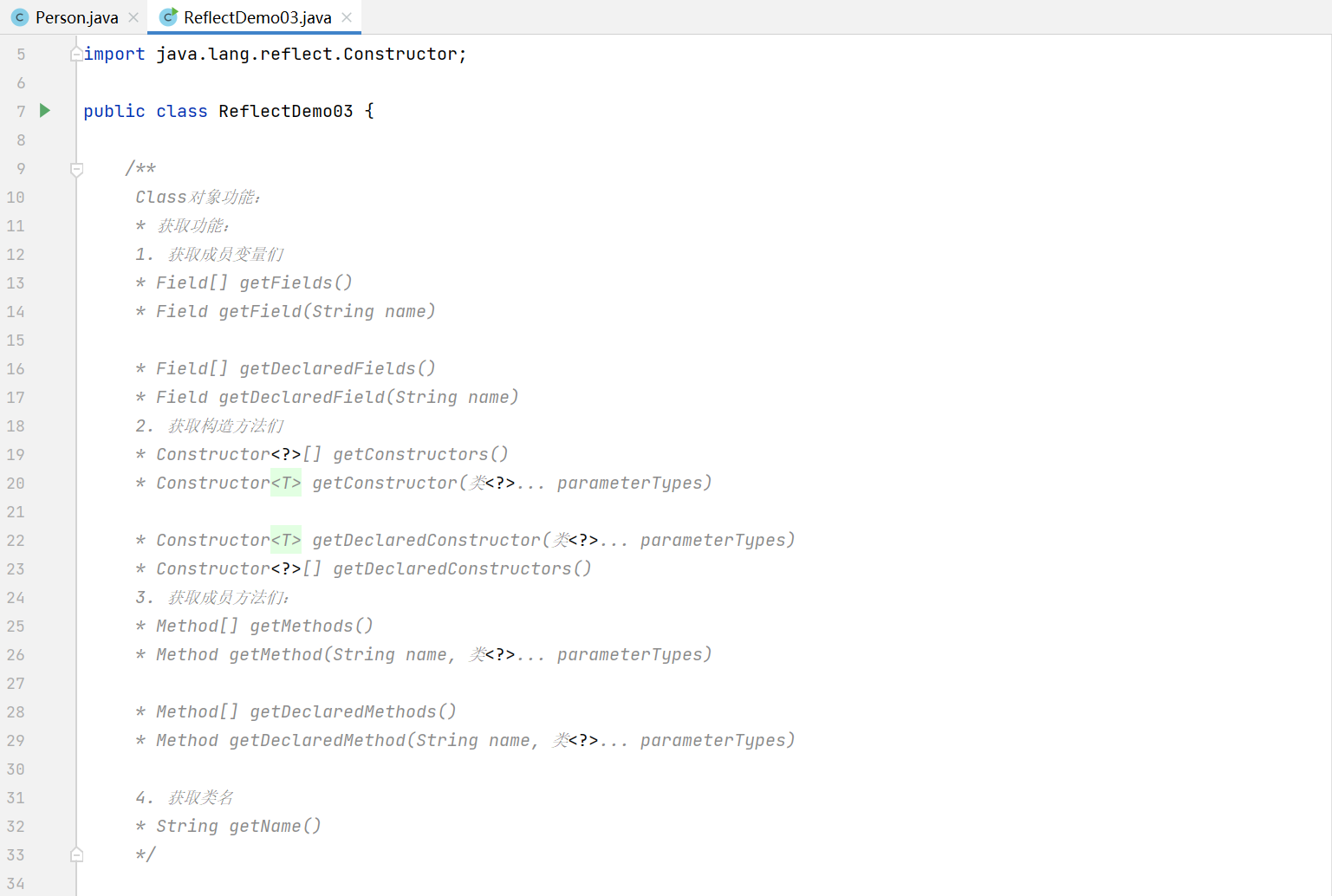Click '获取类名' comment on line 31
Image resolution: width=1332 pixels, height=896 pixels.
pos(200,797)
